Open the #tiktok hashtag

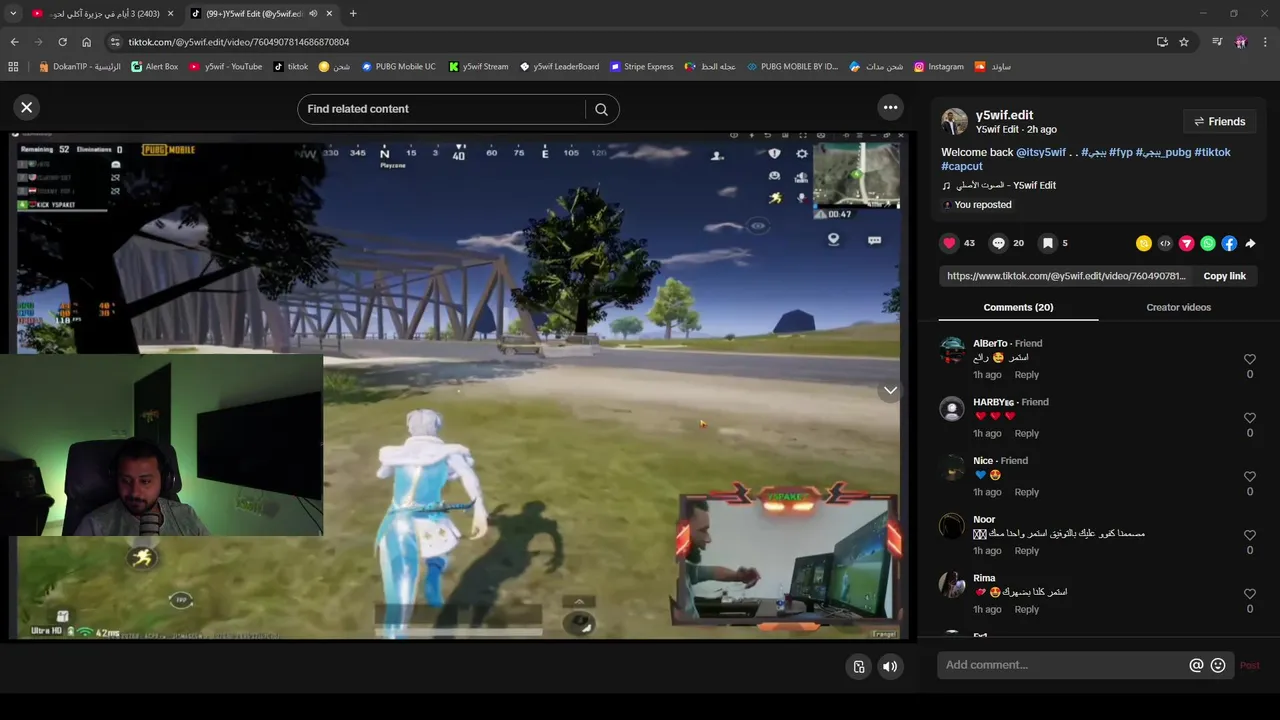tap(1212, 152)
